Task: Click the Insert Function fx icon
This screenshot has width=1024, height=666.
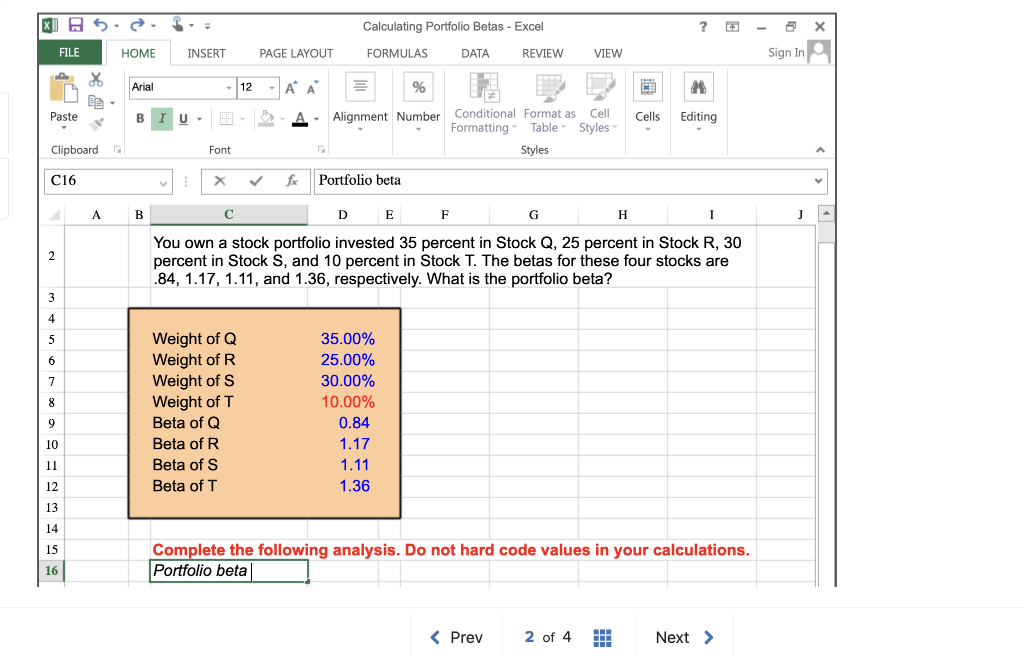Action: [291, 181]
